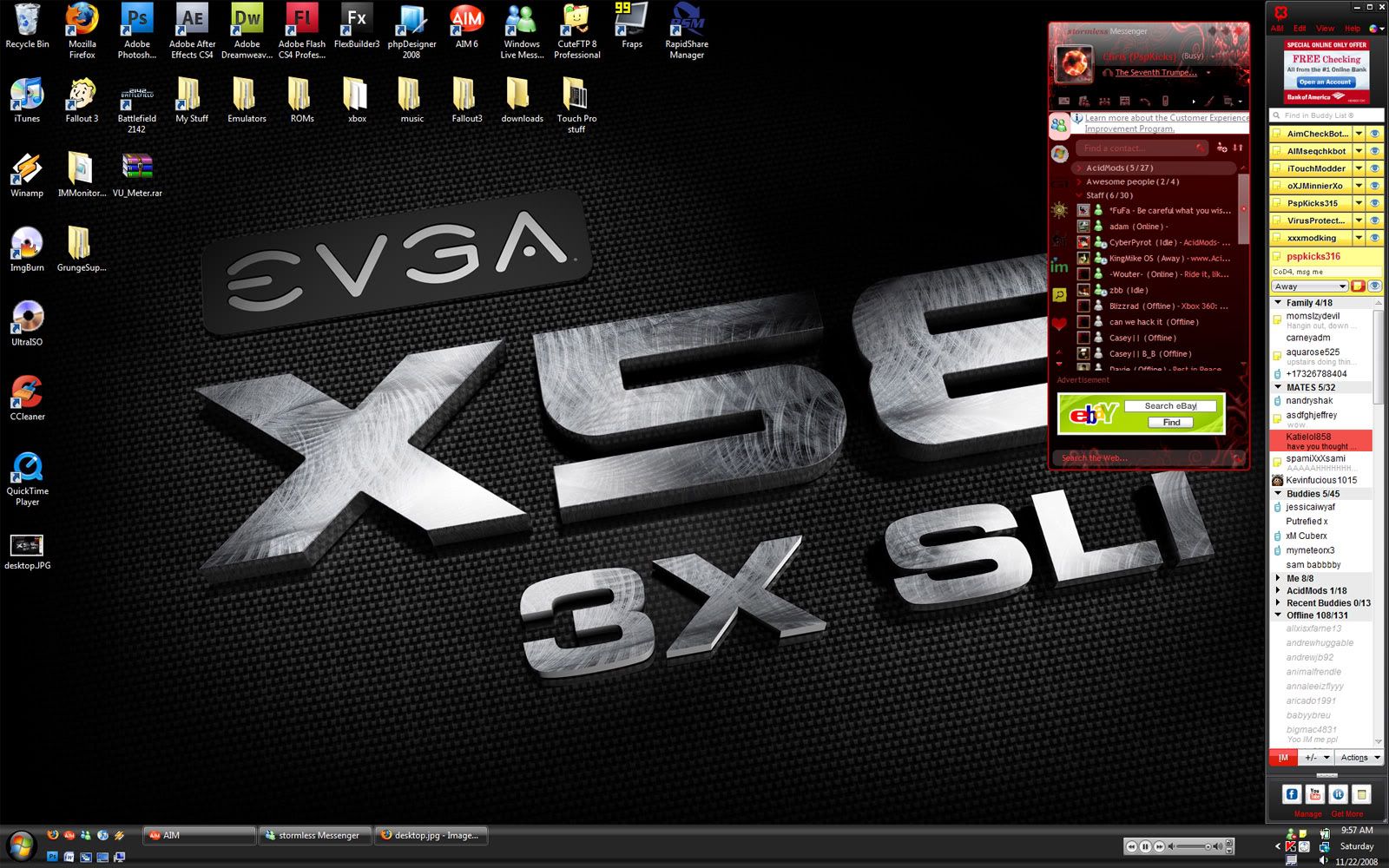The image size is (1389, 868).
Task: Open the Help menu in AIM
Action: 1353,28
